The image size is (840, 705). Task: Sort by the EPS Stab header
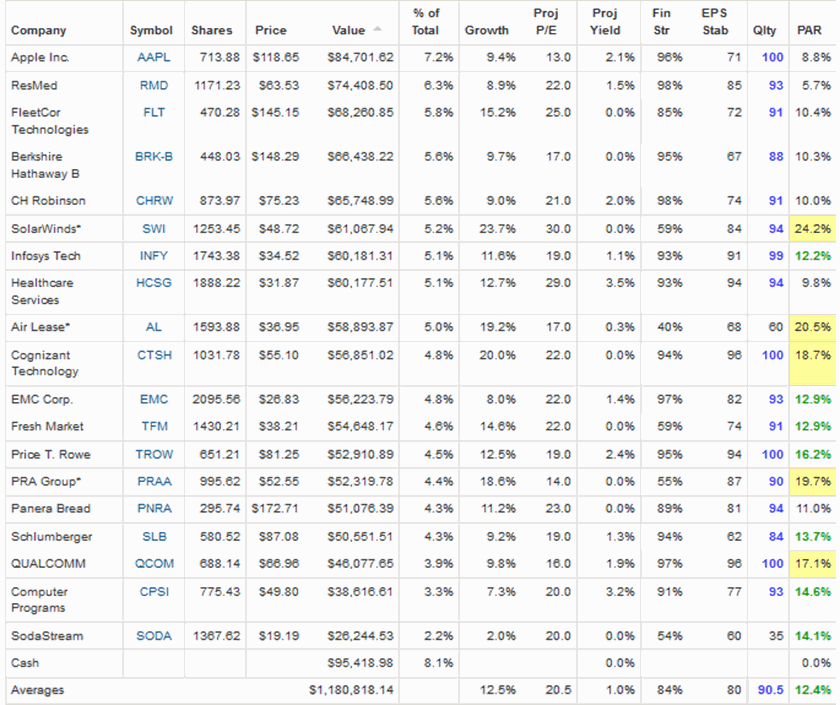[715, 22]
